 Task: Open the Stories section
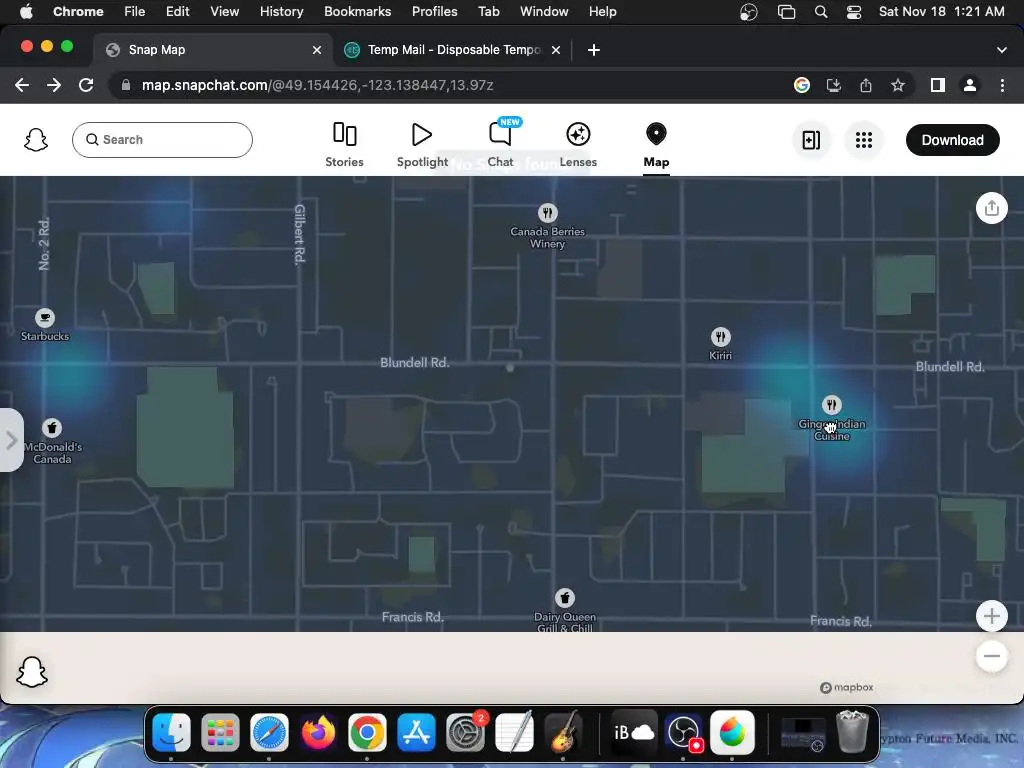344,145
